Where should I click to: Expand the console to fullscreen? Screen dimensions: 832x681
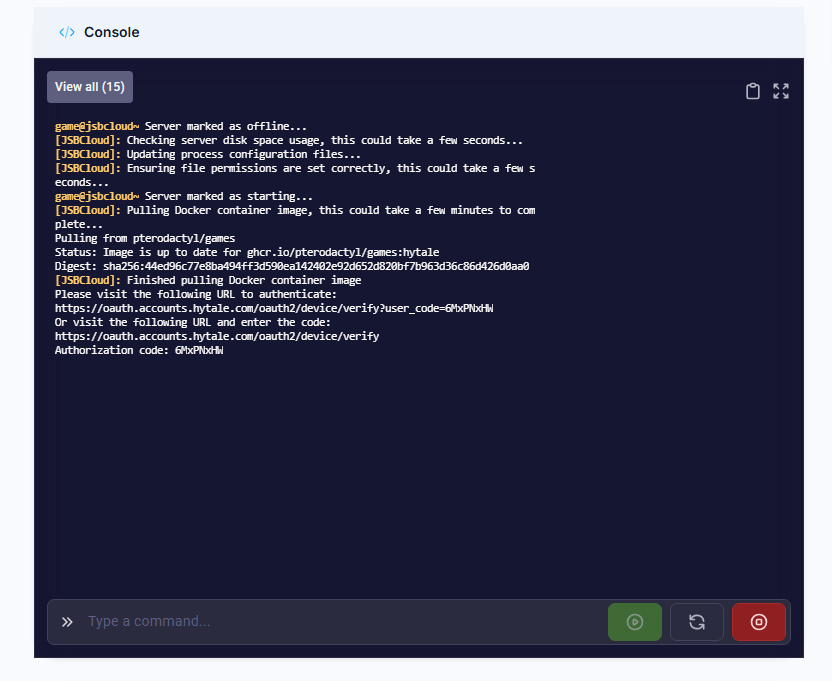coord(781,91)
